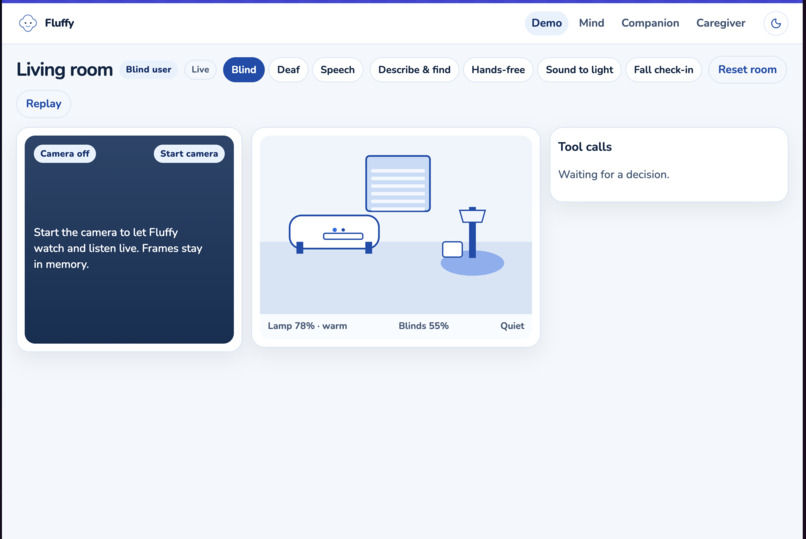Select the Blind scenario chip

(244, 70)
